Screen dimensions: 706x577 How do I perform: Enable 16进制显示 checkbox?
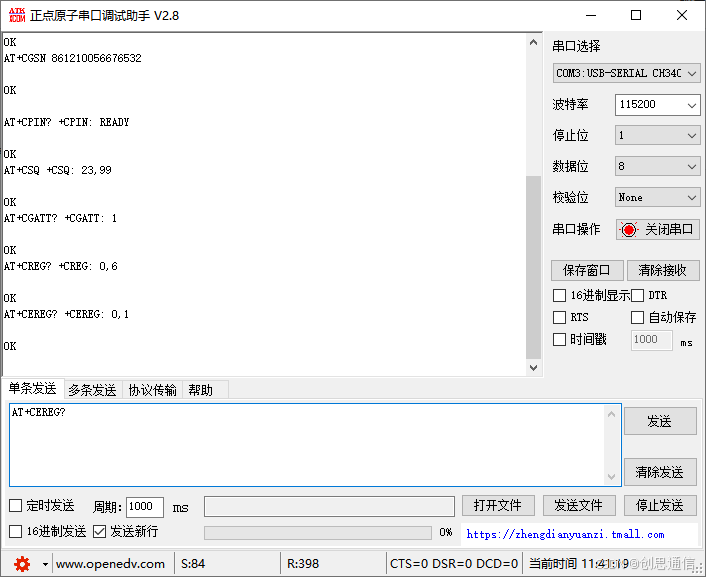[x=559, y=295]
